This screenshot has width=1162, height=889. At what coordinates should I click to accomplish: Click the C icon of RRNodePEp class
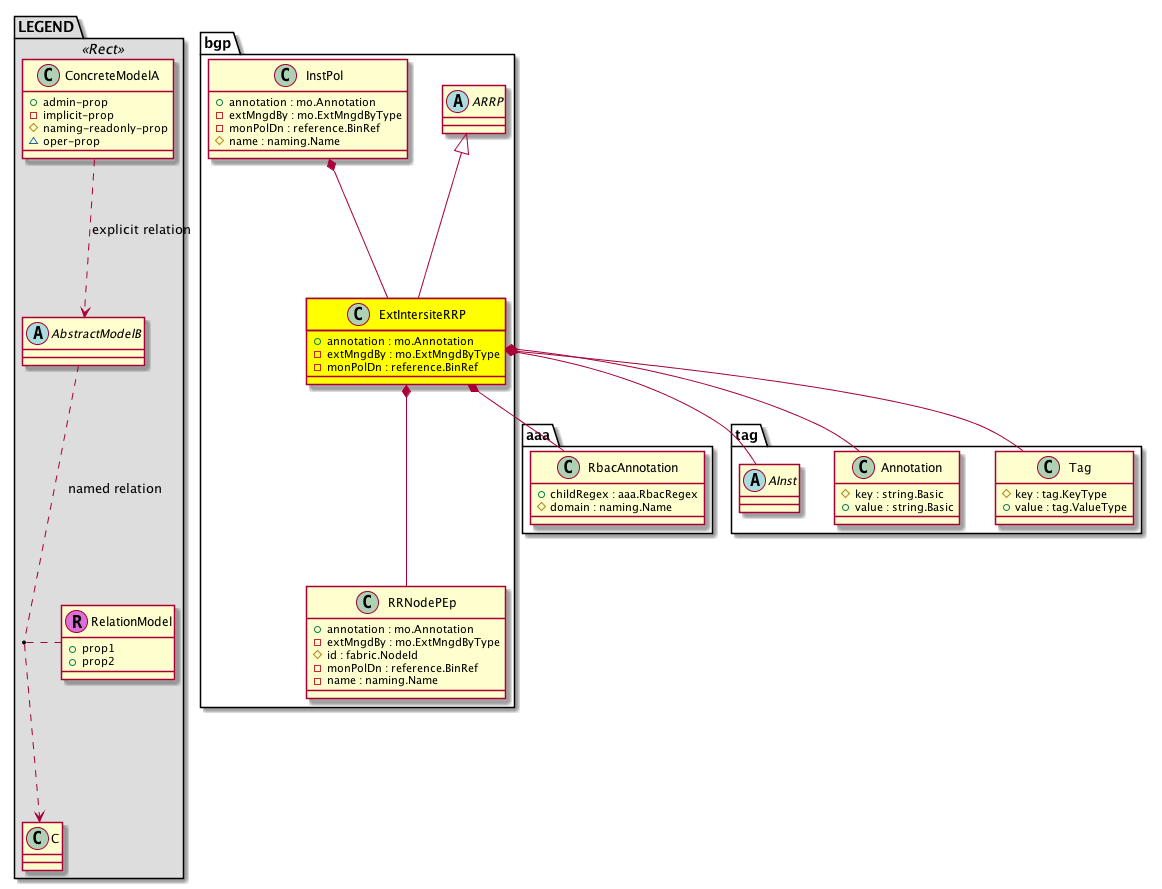click(x=365, y=603)
